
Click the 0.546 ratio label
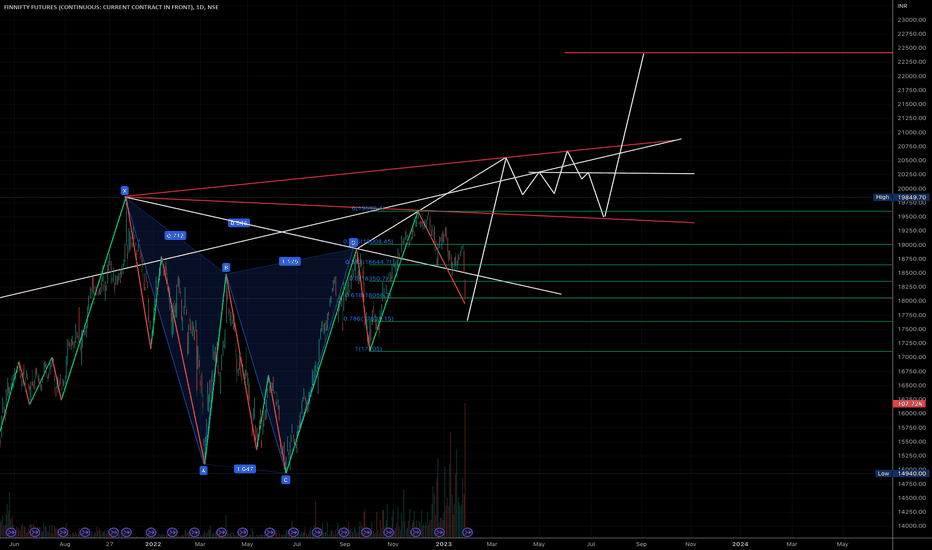(239, 223)
